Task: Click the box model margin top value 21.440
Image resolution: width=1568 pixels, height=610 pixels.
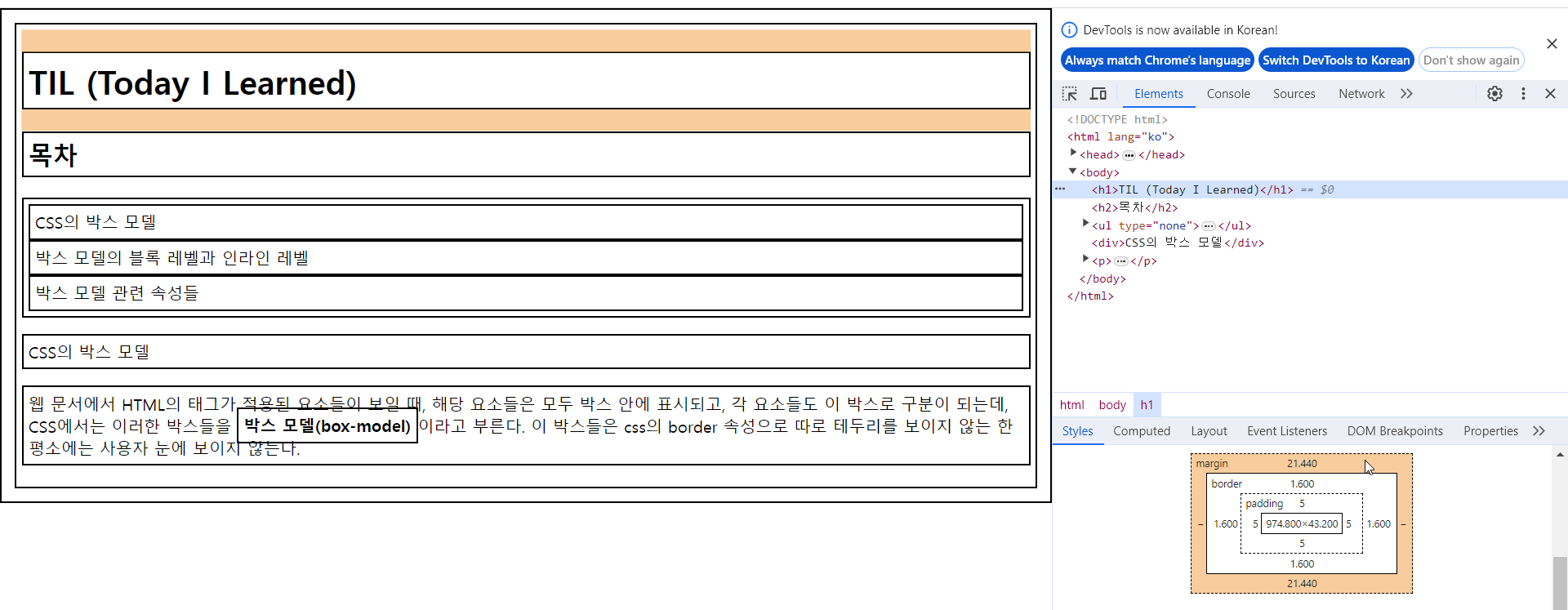Action: pyautogui.click(x=1302, y=464)
